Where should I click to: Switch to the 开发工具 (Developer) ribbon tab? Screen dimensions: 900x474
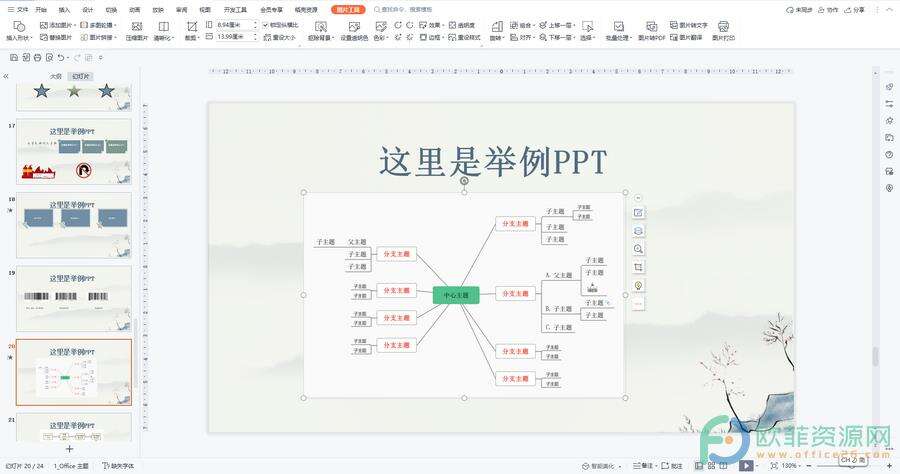tap(235, 10)
